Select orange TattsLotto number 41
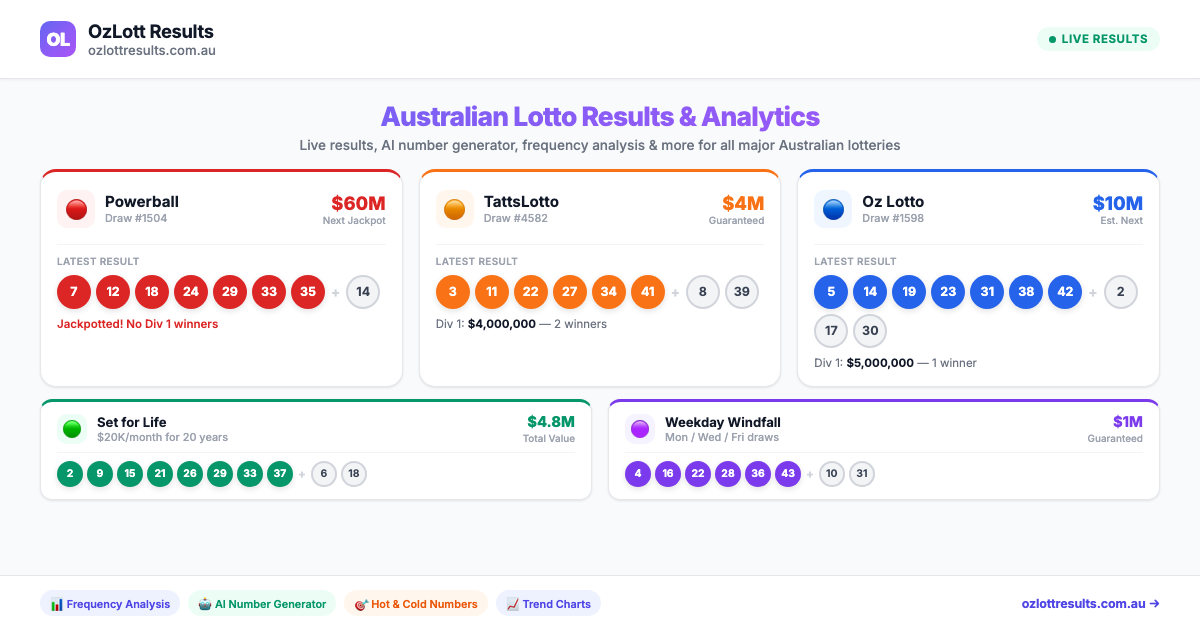Screen dimensions: 1200x630 (x=648, y=292)
